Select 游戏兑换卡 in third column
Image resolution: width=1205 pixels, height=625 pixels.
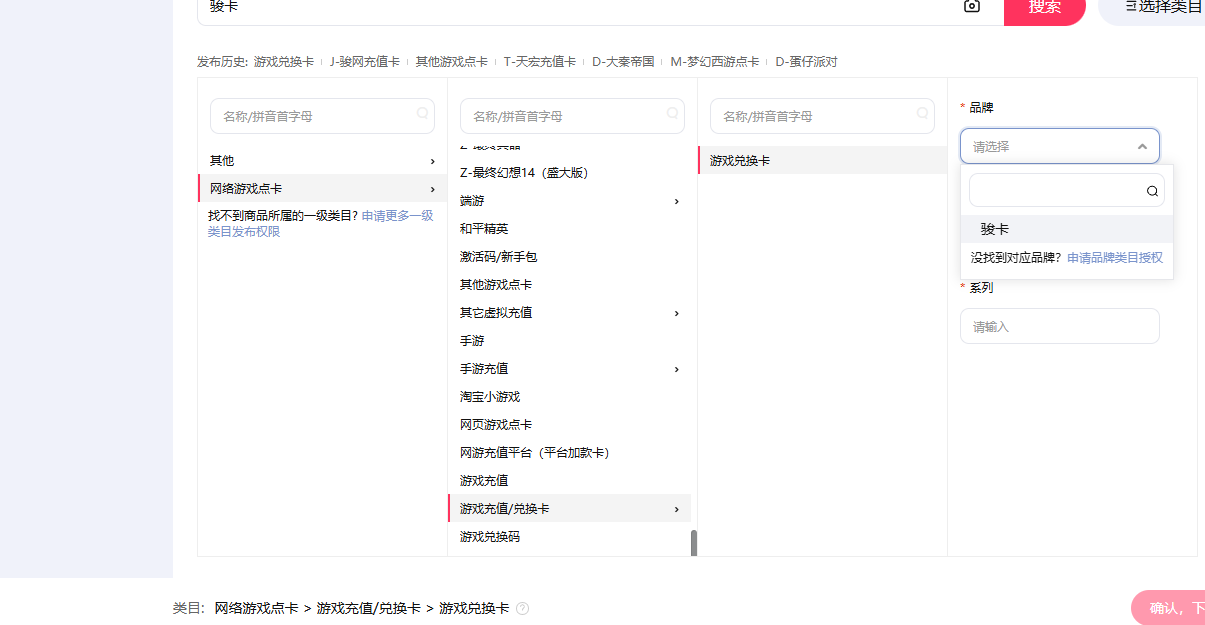tap(740, 161)
